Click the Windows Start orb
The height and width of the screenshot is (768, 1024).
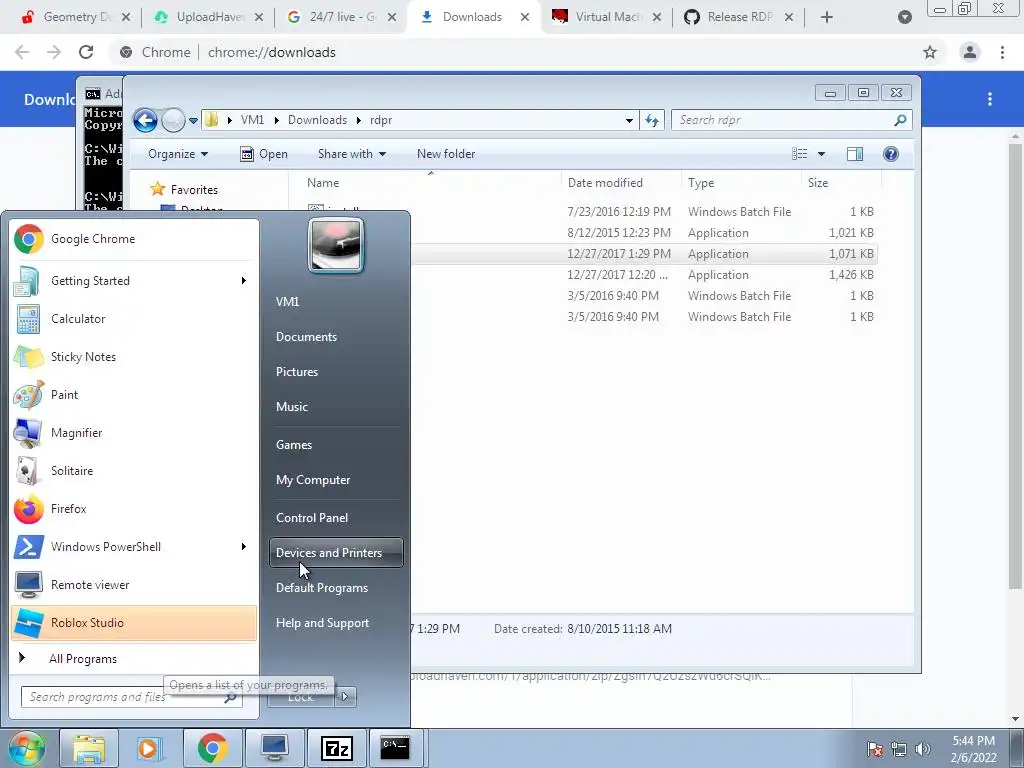(x=26, y=748)
